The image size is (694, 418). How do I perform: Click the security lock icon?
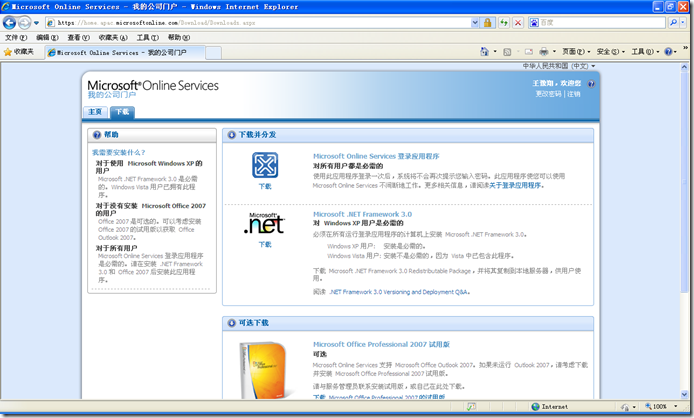487,22
